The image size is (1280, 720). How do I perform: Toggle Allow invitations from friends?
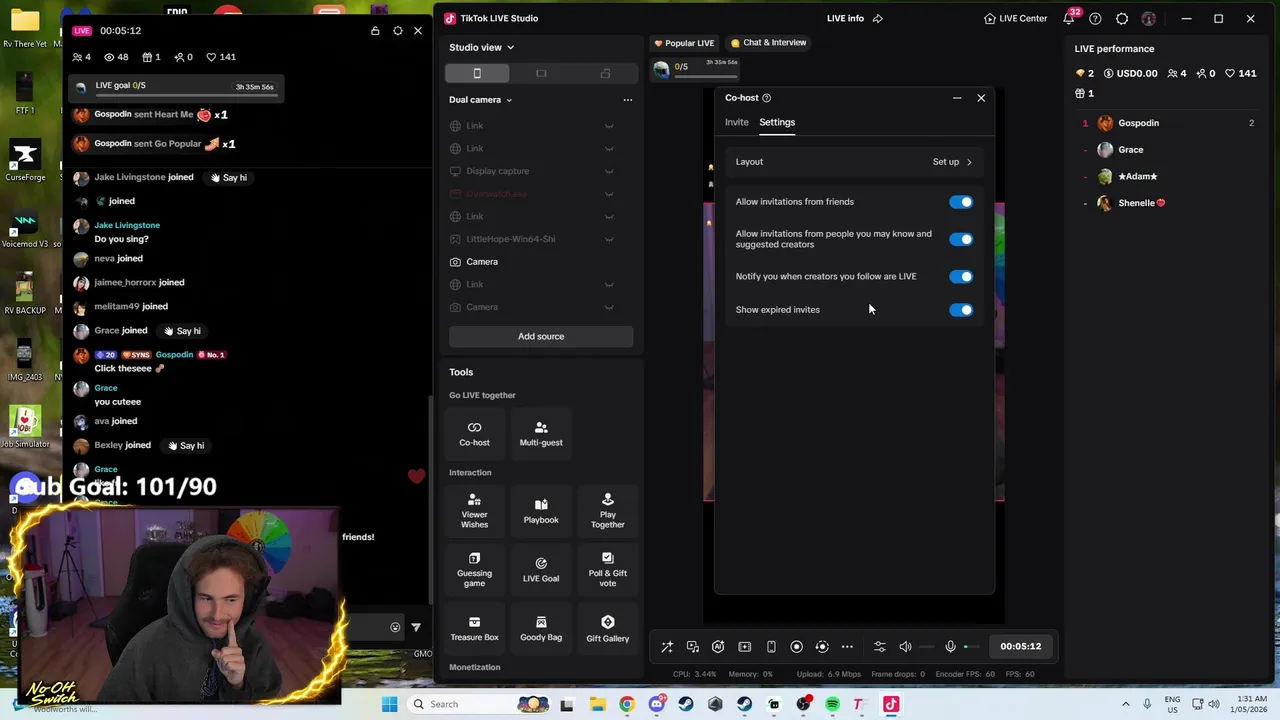[961, 202]
